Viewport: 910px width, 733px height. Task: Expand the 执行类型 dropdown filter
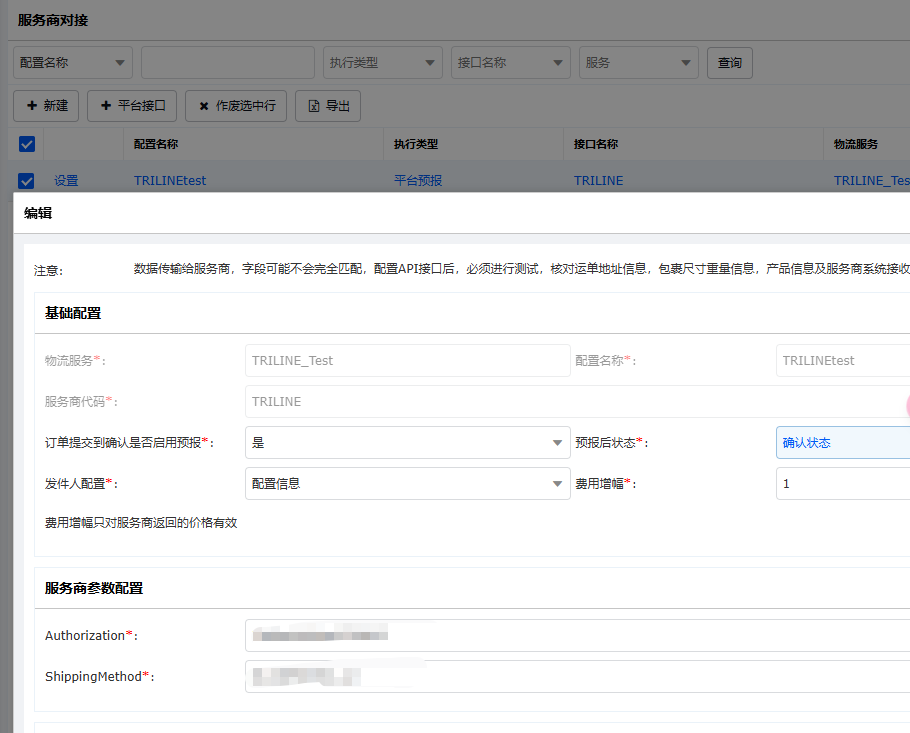[x=382, y=62]
